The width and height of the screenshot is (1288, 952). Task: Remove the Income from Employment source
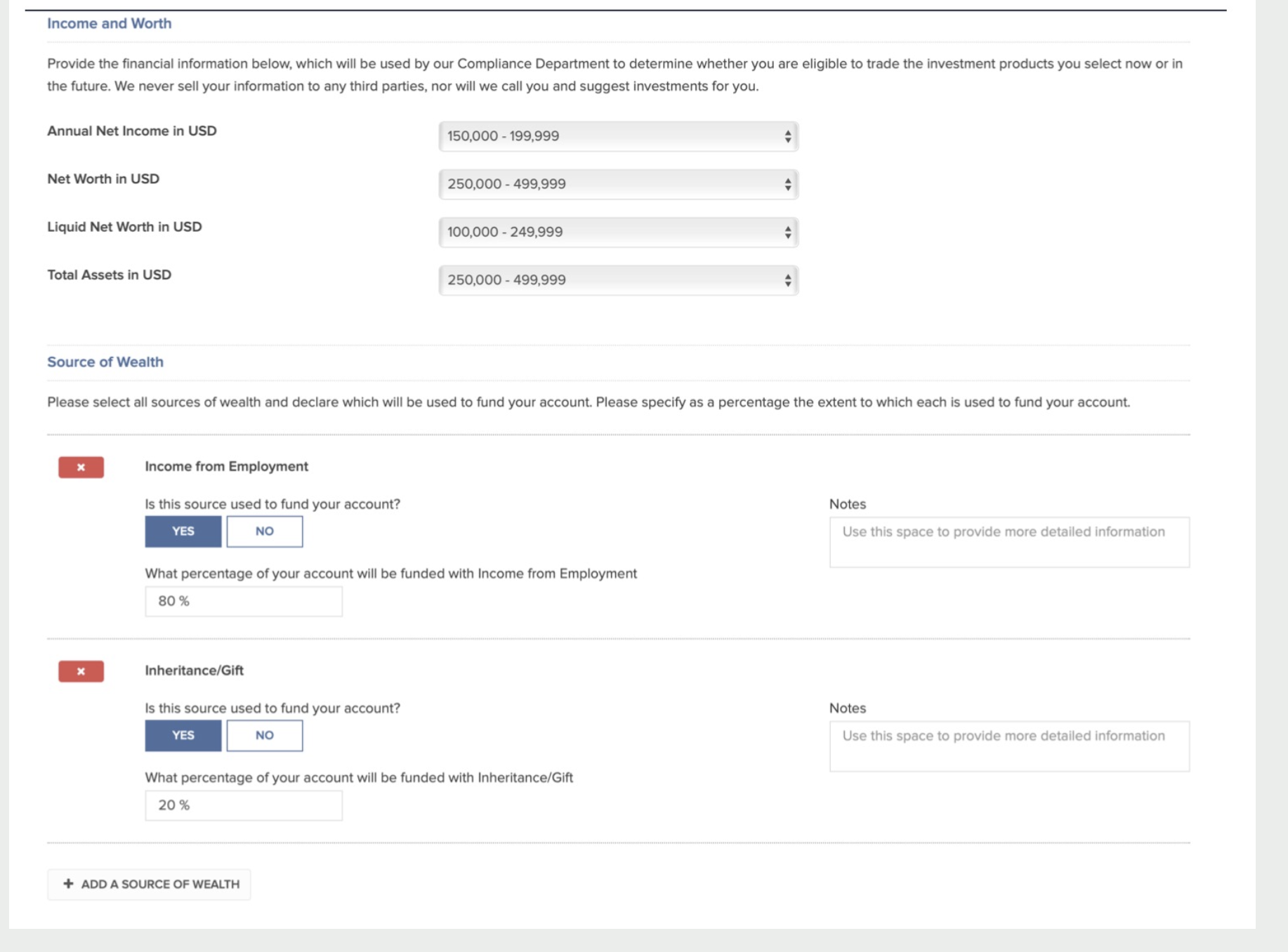coord(80,466)
